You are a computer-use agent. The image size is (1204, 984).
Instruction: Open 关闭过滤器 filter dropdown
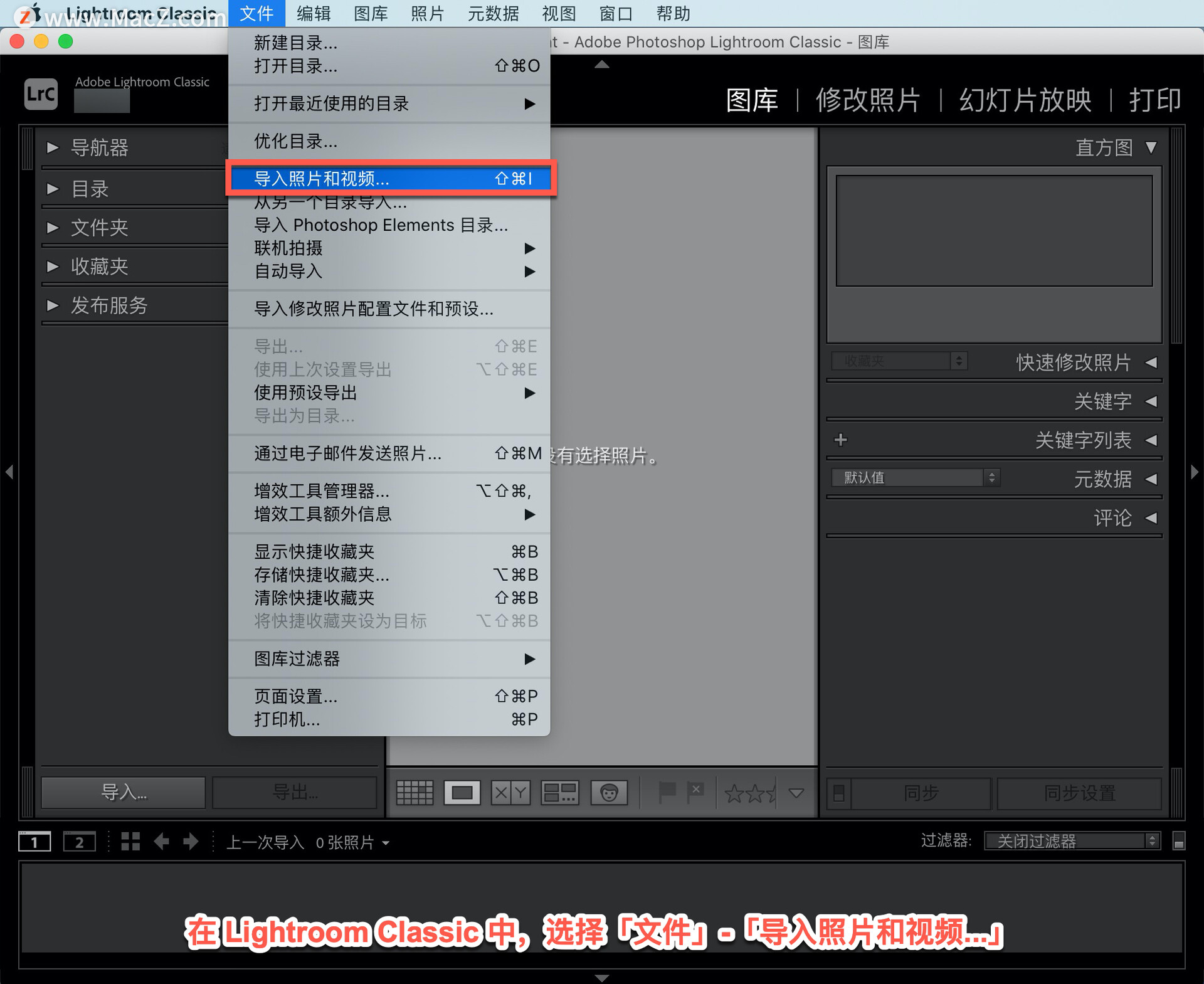click(1072, 841)
